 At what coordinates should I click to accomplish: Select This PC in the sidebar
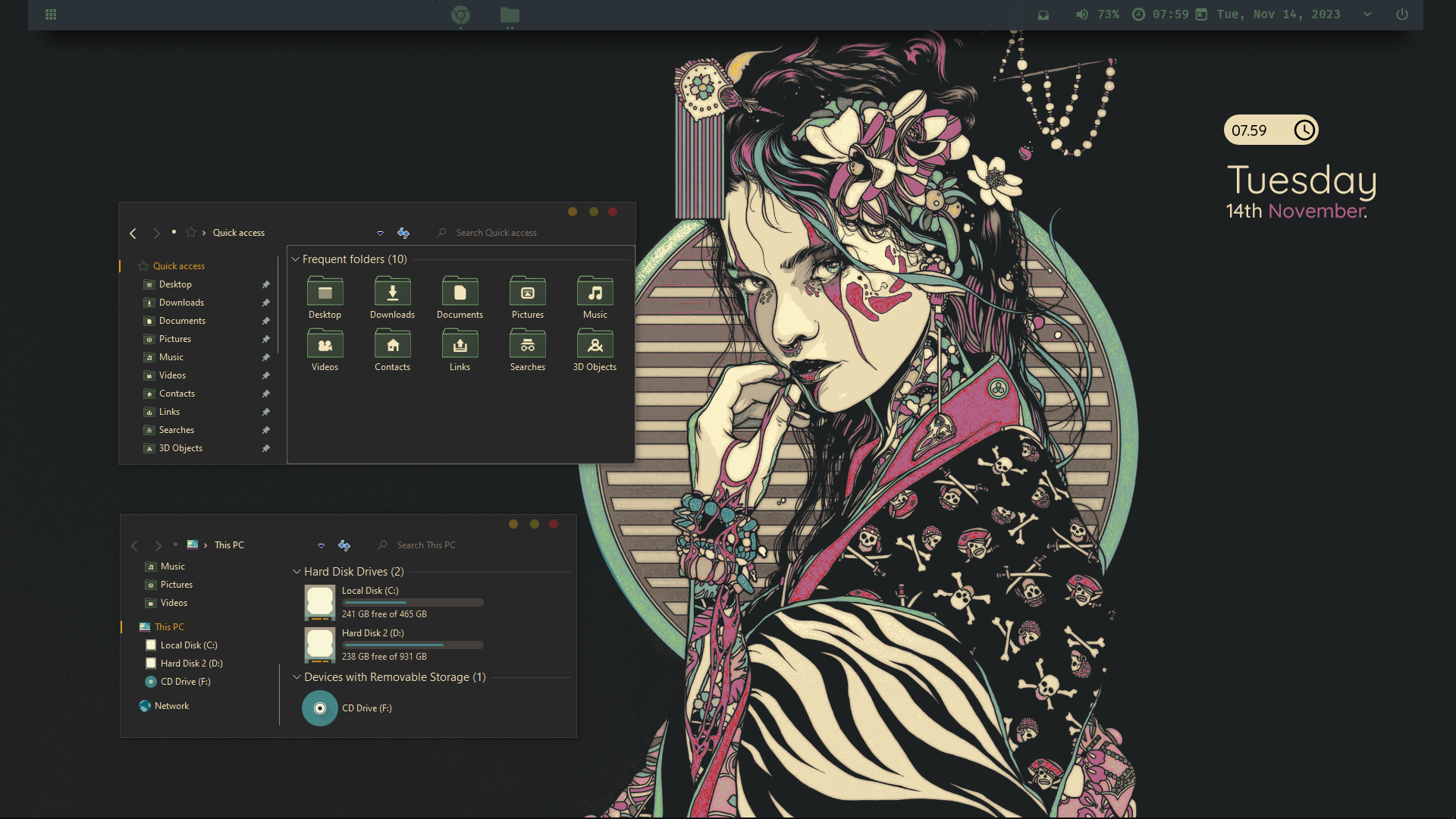click(168, 626)
